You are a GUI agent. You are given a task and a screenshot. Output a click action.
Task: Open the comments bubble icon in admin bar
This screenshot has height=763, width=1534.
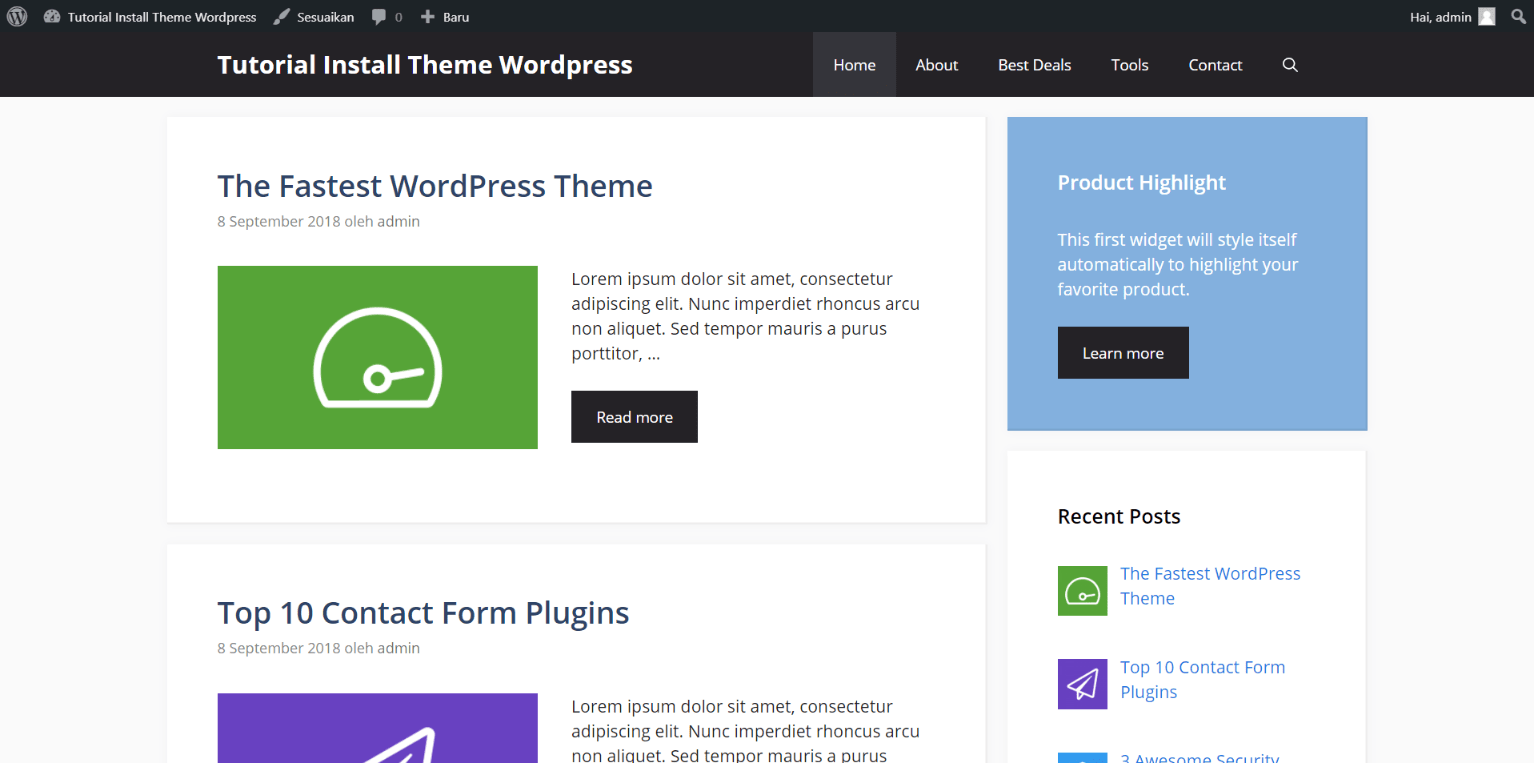[380, 16]
